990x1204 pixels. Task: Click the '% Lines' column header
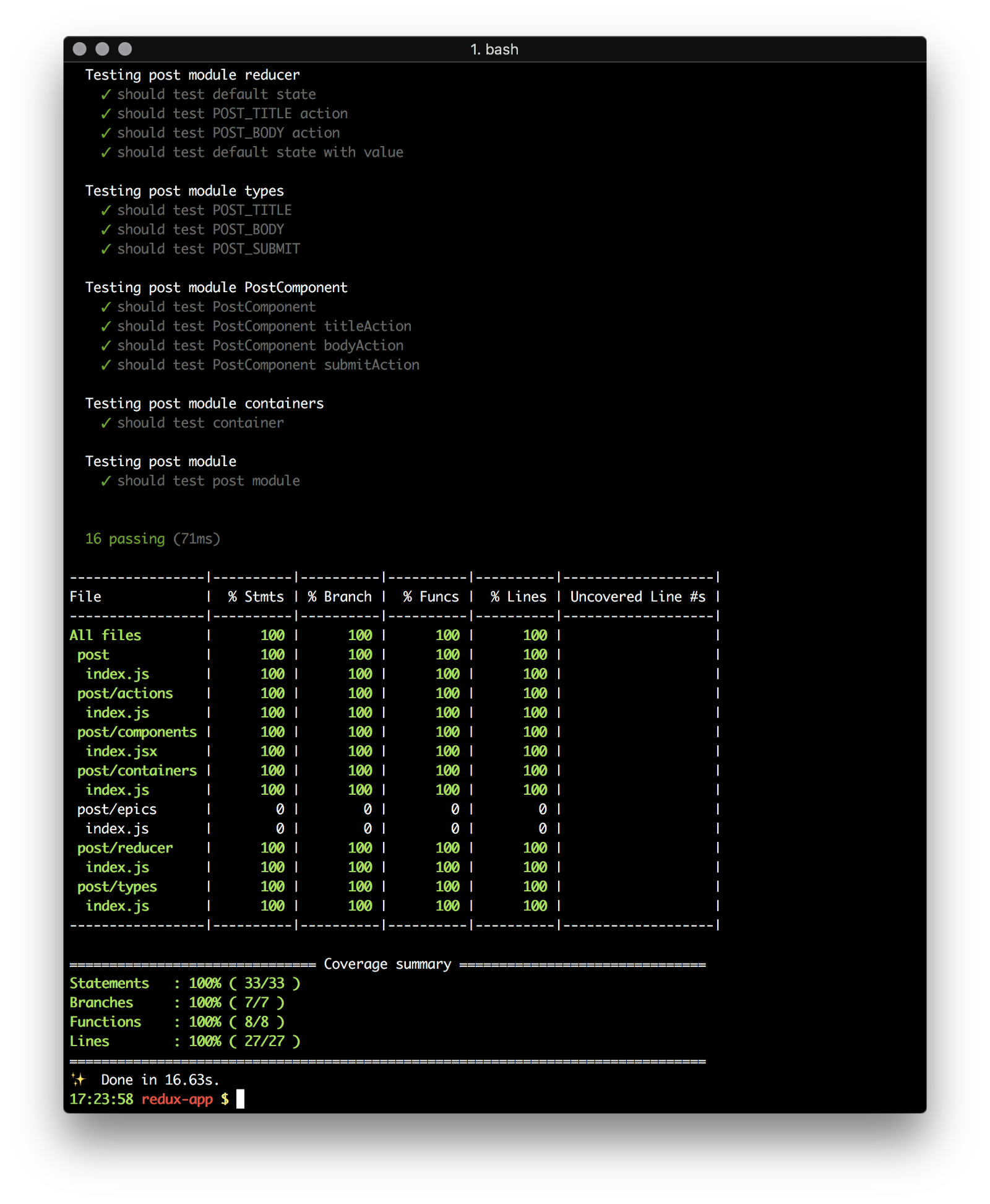coord(519,597)
